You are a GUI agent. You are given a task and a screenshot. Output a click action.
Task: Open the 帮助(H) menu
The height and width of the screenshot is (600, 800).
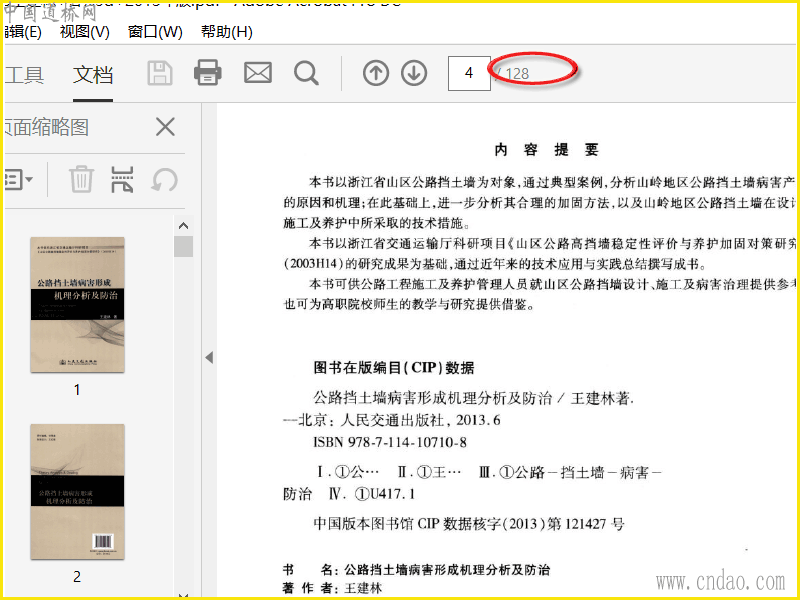(227, 32)
